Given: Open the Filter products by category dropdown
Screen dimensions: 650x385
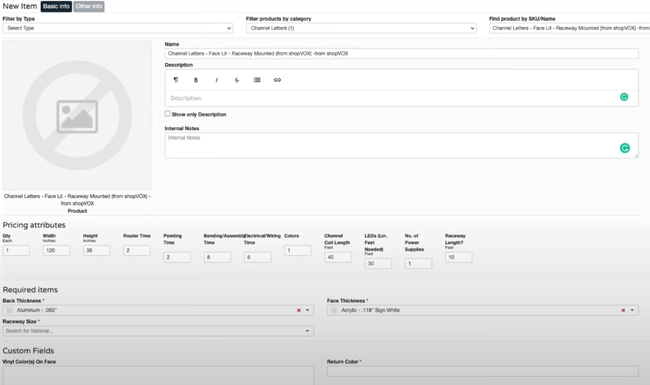Looking at the screenshot, I should click(x=361, y=28).
